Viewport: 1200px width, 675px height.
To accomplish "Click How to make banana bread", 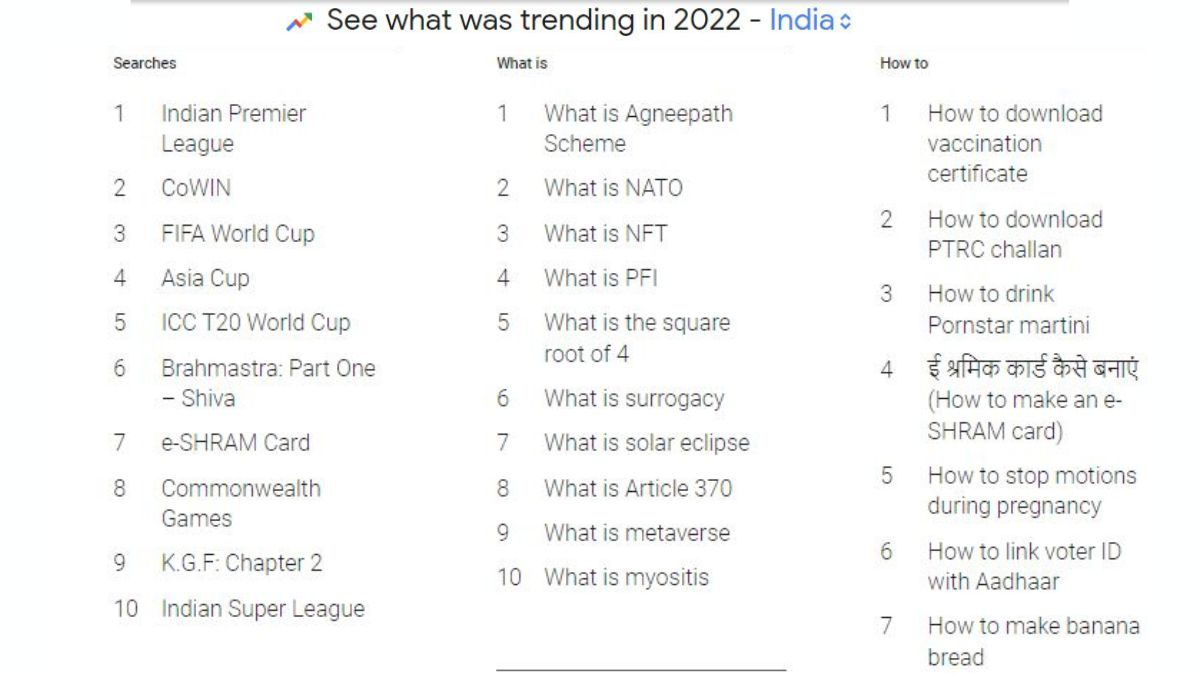I will click(x=1033, y=641).
